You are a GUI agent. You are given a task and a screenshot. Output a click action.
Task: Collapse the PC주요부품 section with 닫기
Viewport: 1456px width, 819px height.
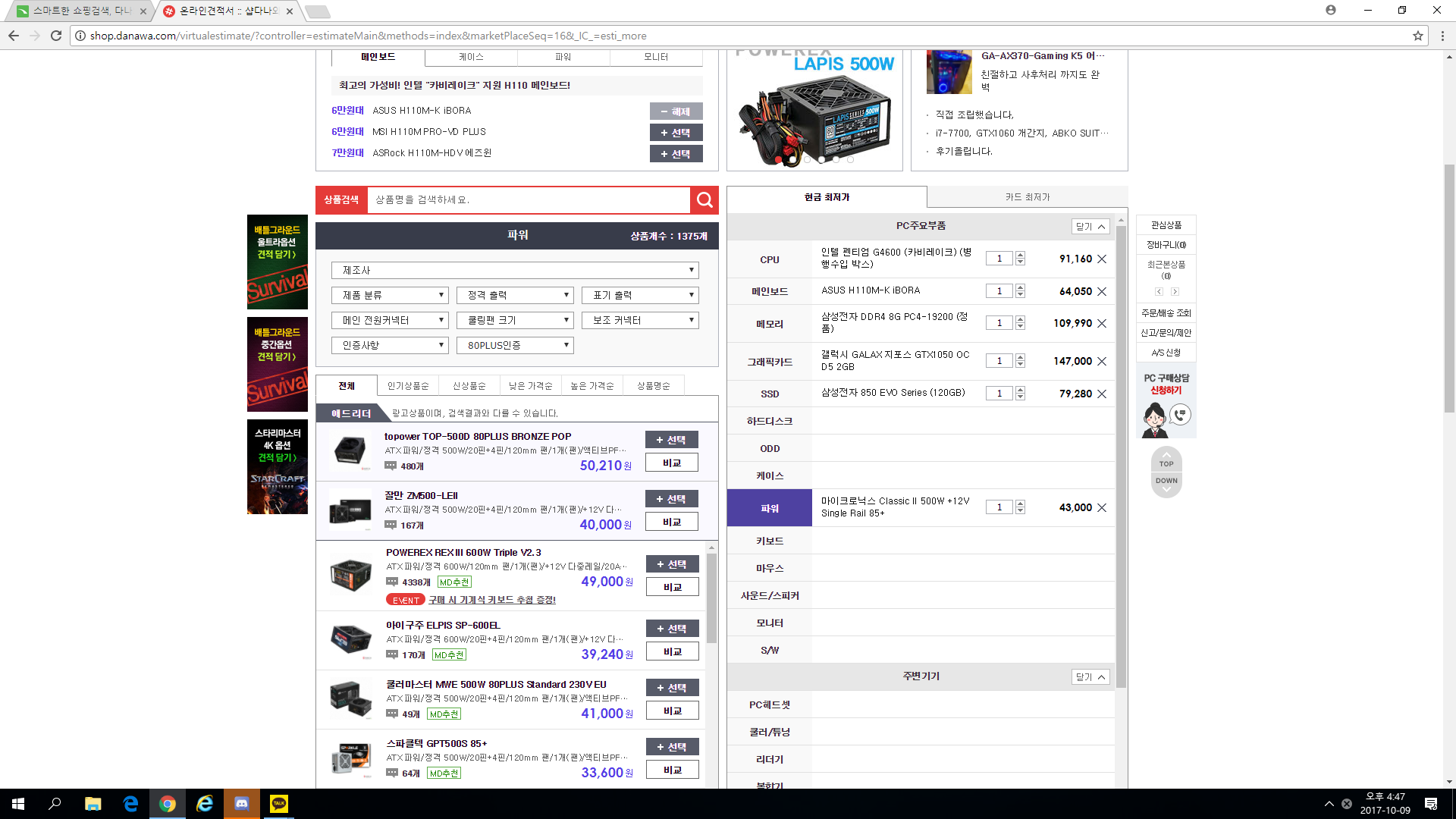1090,227
